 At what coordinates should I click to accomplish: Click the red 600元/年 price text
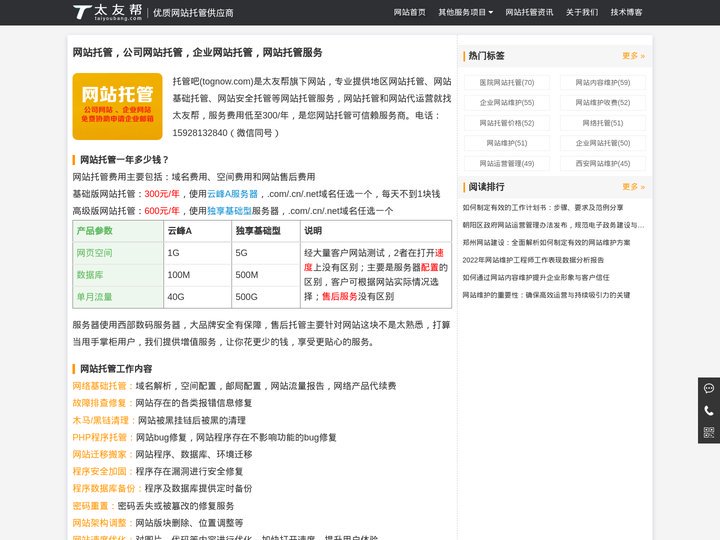(162, 211)
